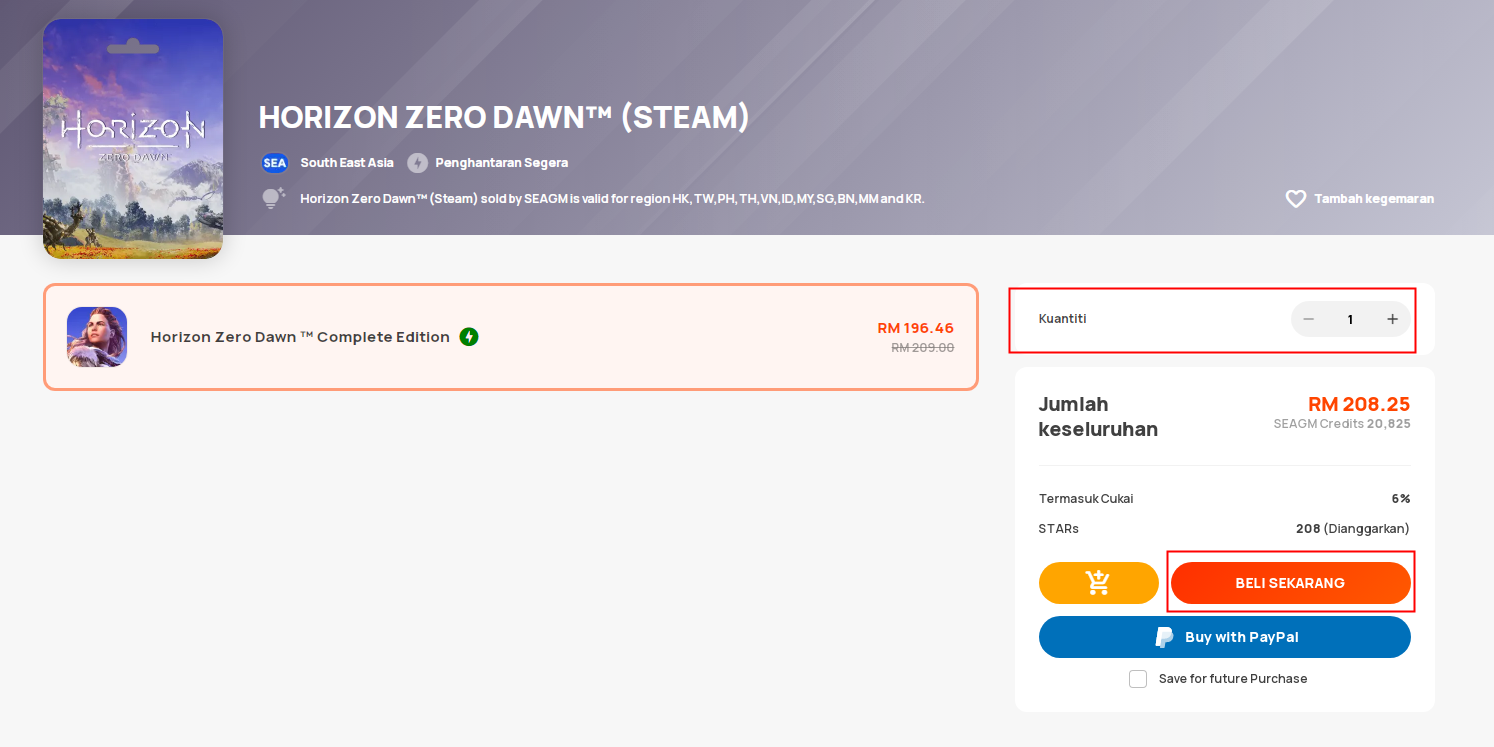Viewport: 1494px width, 747px height.
Task: Click the heart icon to add favourite
Action: (1295, 199)
